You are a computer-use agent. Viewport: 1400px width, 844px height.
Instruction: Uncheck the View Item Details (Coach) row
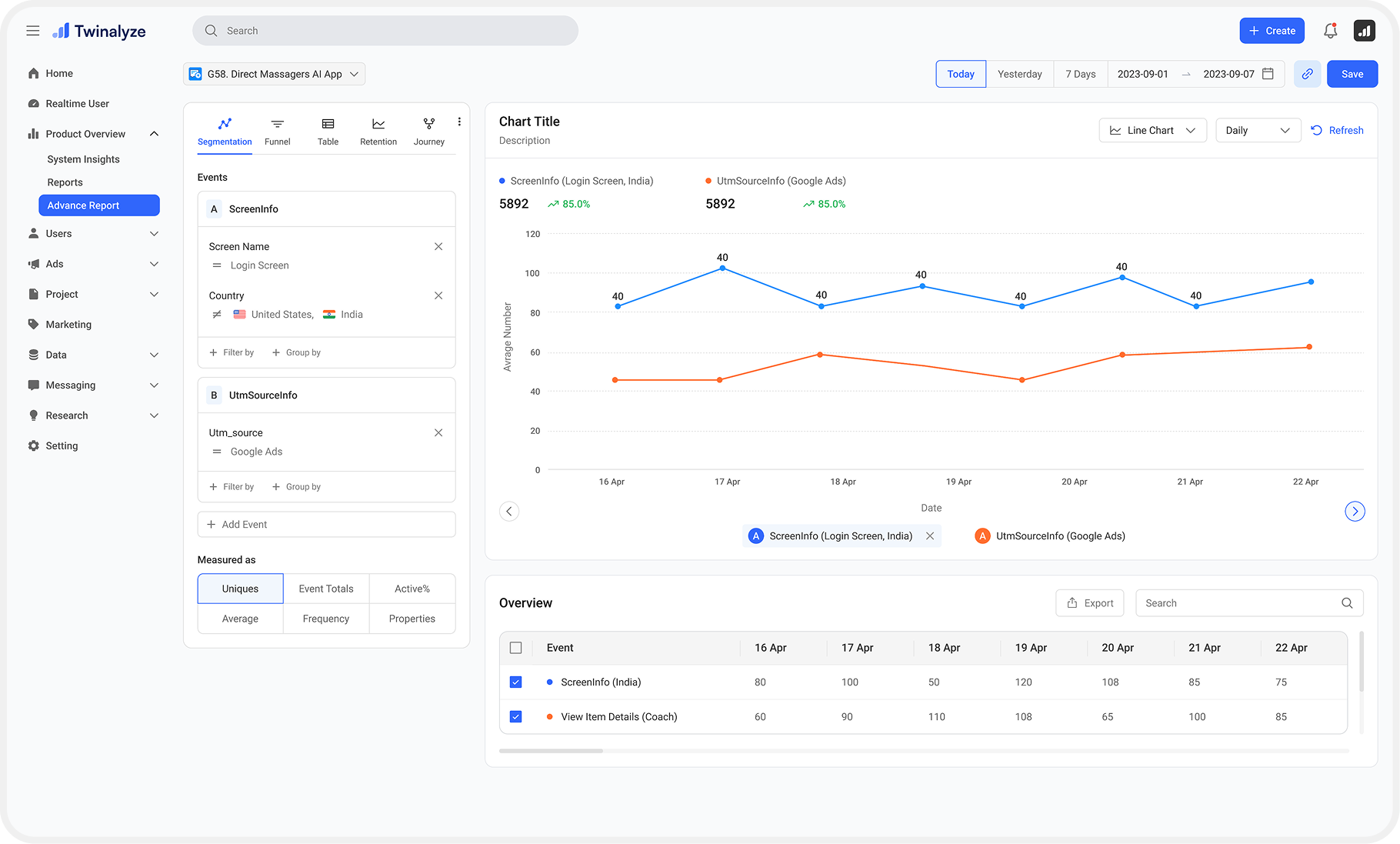(516, 716)
